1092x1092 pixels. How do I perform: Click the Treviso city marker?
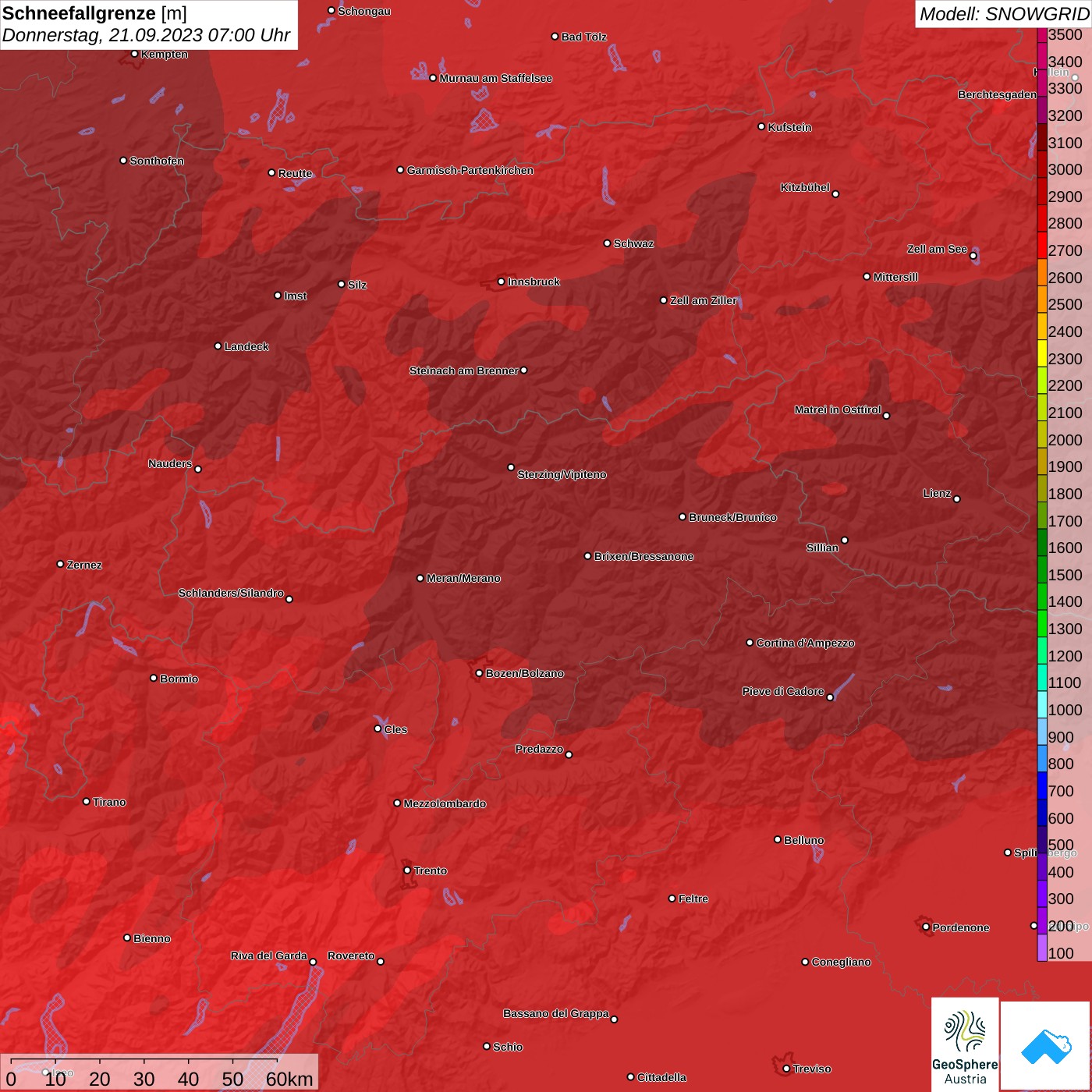(786, 1069)
